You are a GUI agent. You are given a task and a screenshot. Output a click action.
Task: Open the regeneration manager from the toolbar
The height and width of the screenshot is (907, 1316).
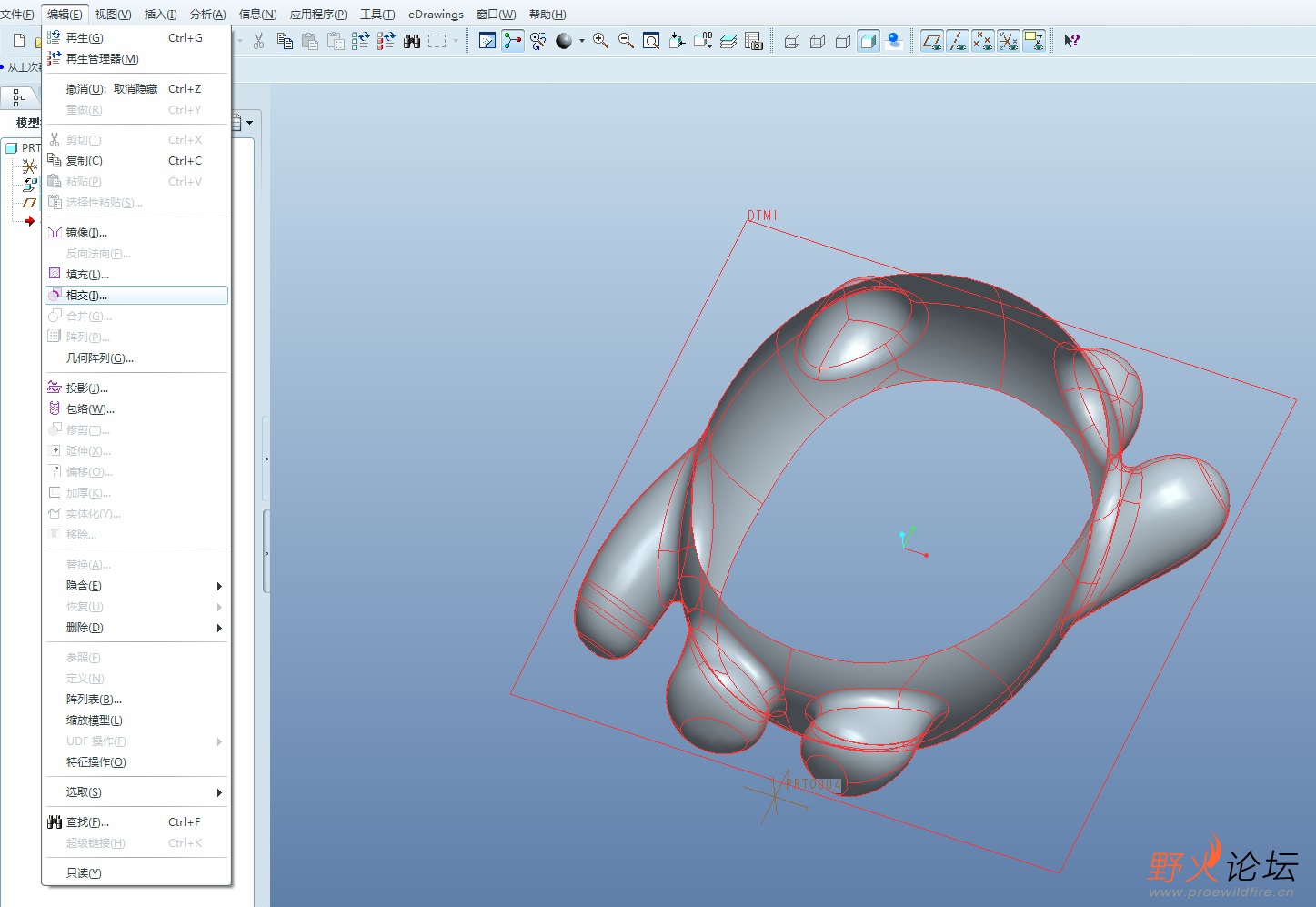(386, 41)
